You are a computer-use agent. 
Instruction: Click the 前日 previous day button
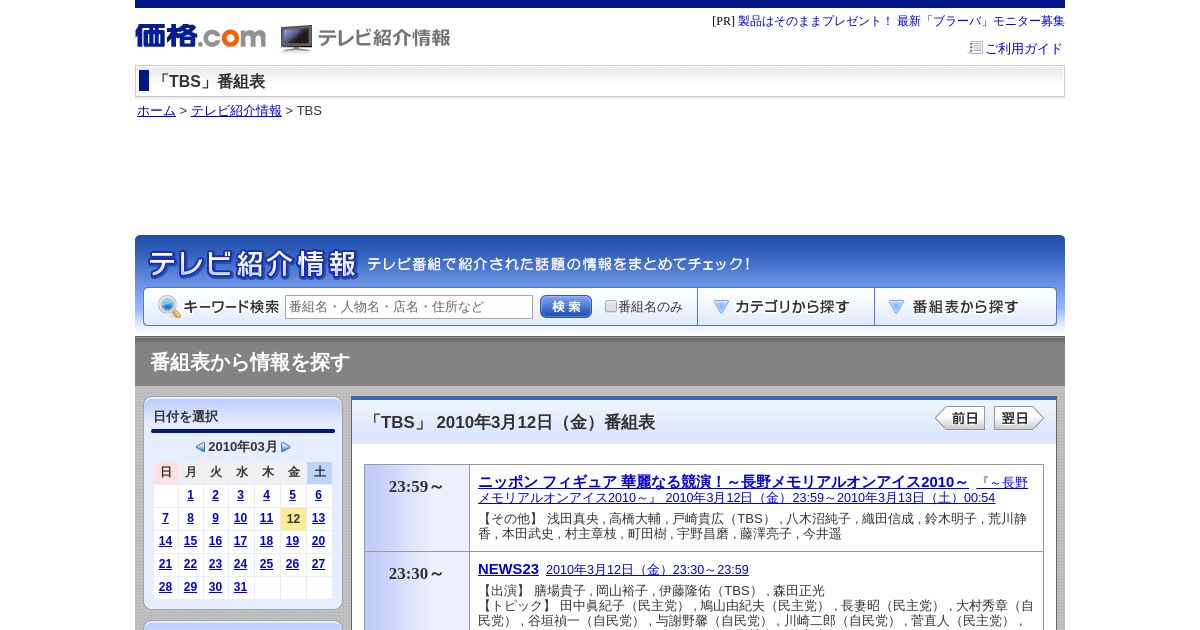pos(960,418)
